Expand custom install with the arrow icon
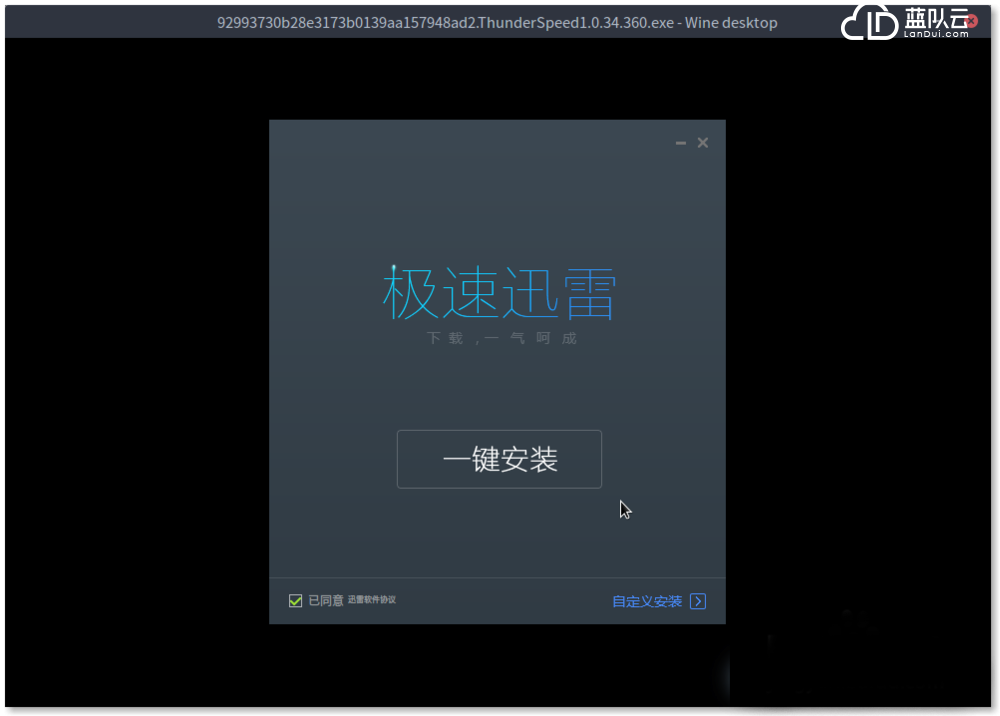1000x716 pixels. tap(698, 601)
